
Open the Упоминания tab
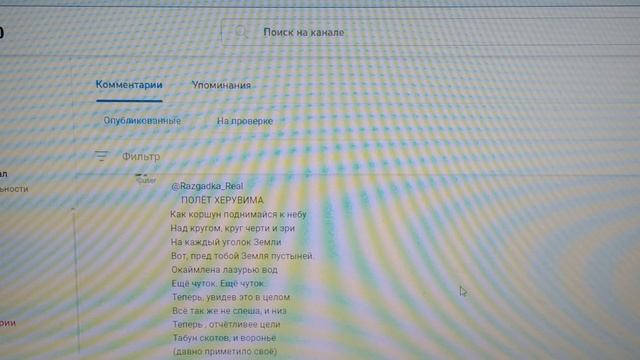pos(221,85)
